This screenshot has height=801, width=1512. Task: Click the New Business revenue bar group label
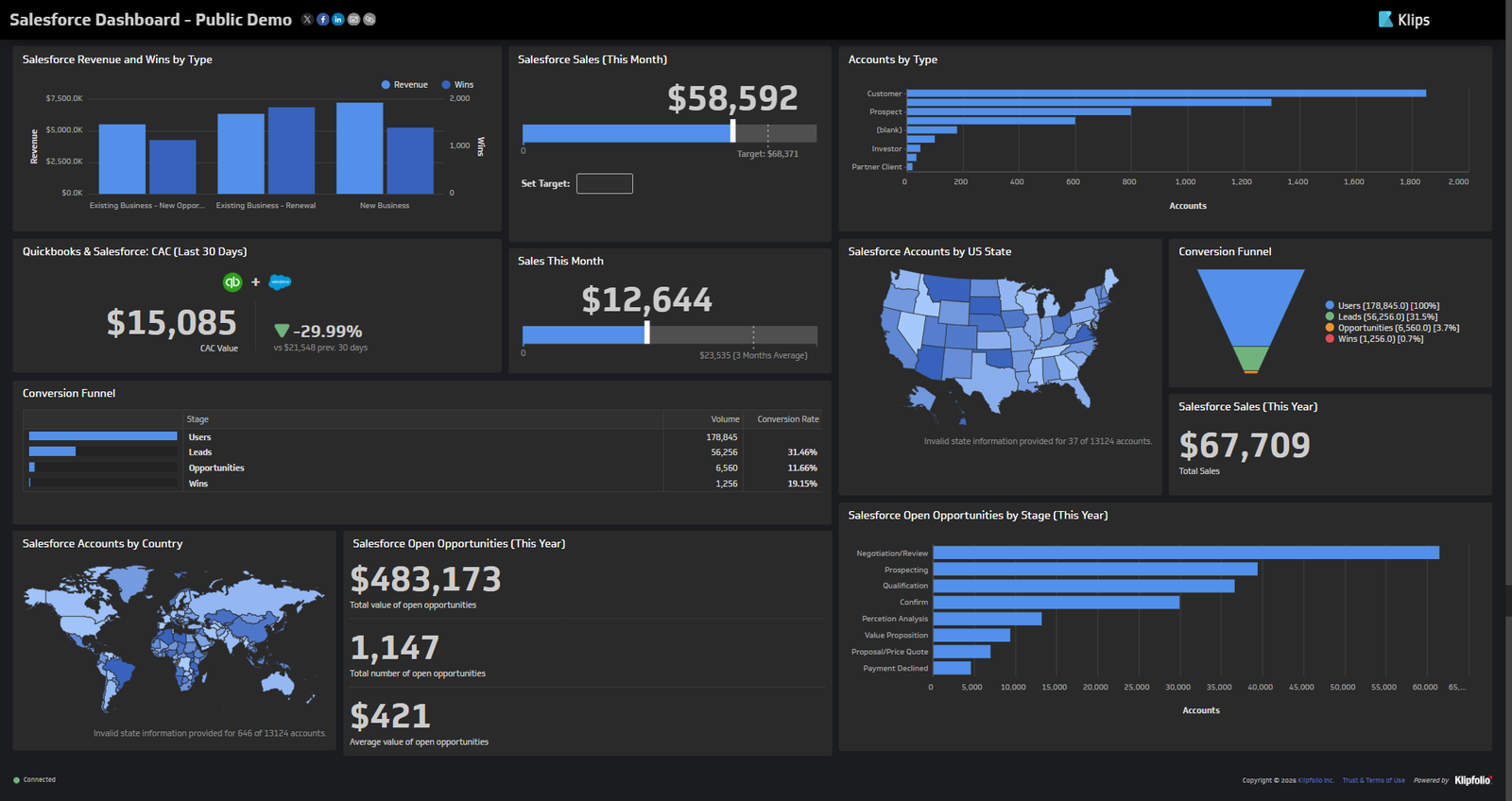point(385,206)
